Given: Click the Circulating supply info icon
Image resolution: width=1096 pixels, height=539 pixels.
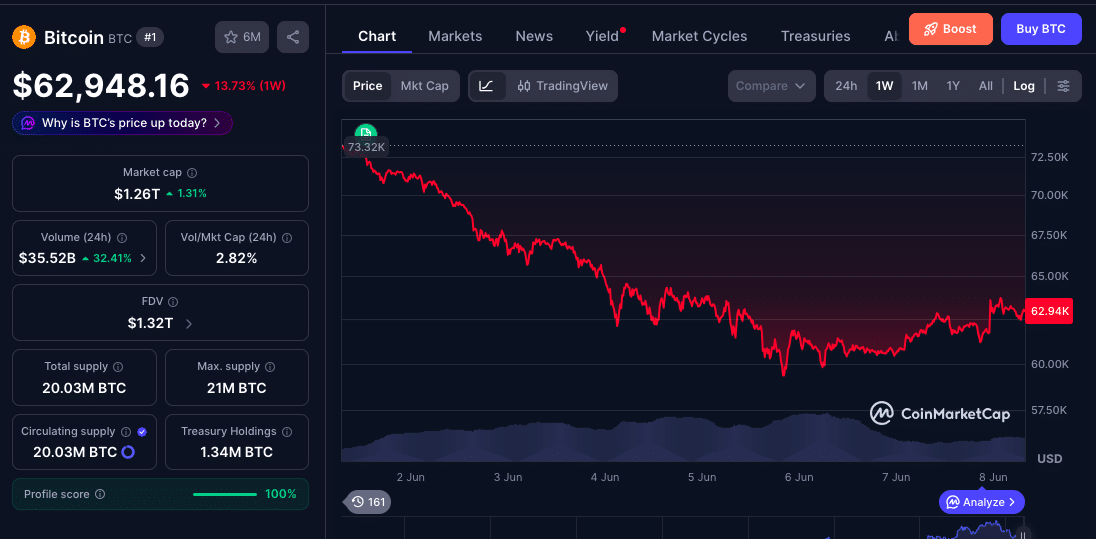Looking at the screenshot, I should (127, 432).
